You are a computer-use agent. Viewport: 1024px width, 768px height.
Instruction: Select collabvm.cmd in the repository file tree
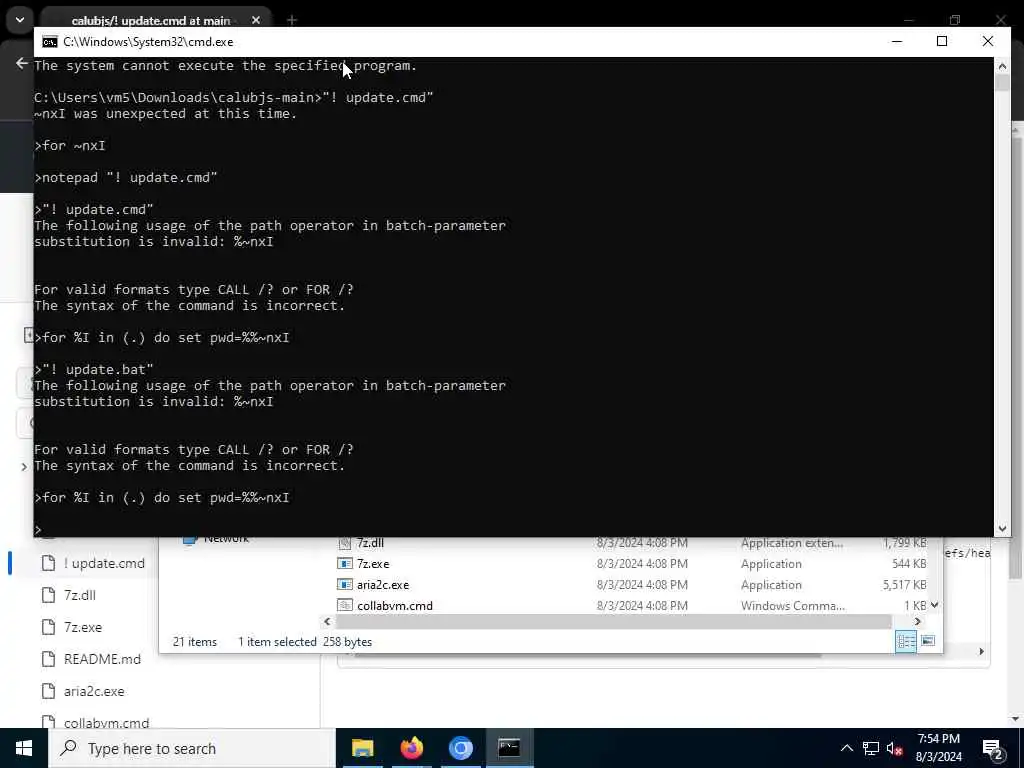tap(106, 722)
